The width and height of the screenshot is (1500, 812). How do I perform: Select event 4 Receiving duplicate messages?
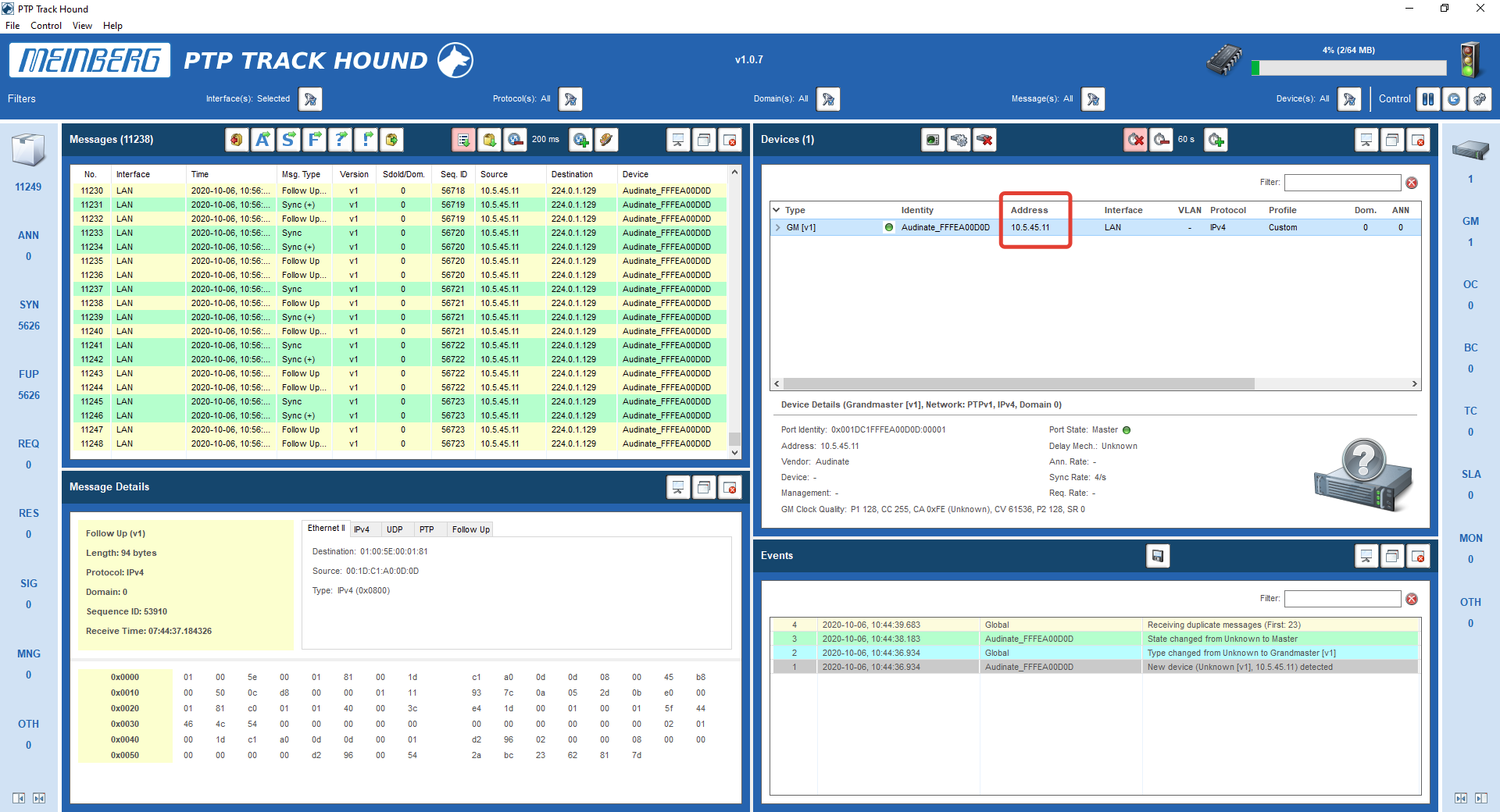(x=1094, y=625)
